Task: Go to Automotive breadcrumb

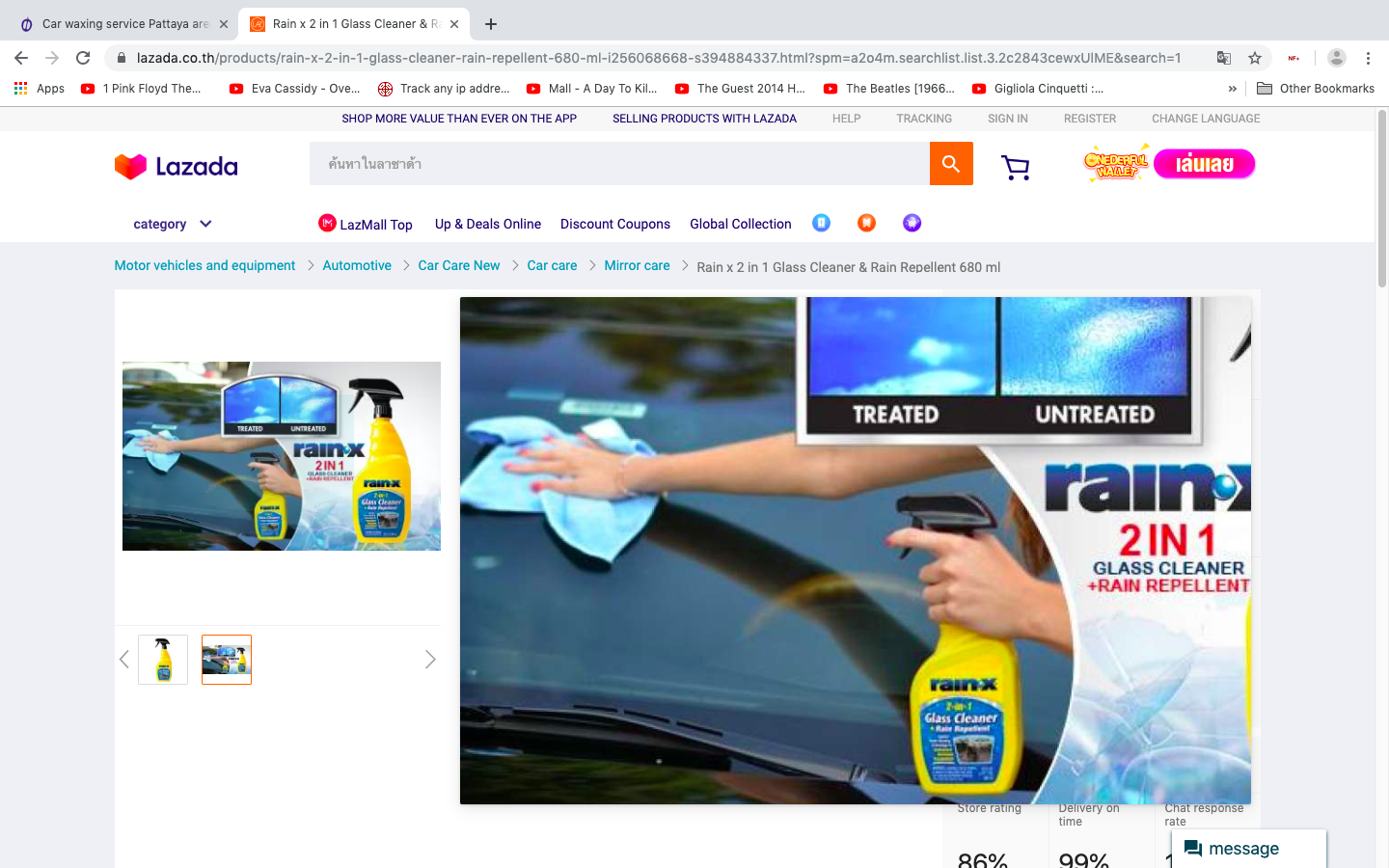Action: 357,265
